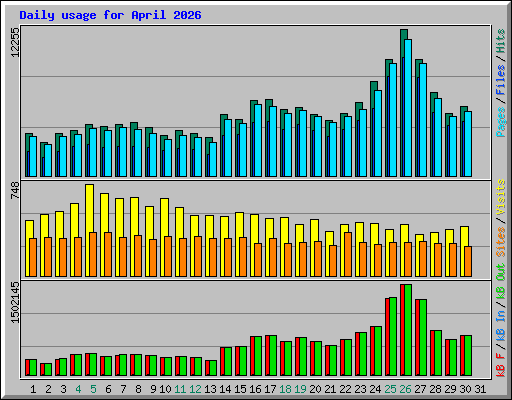Viewport: 512px width, 400px height.
Task: Click day 31 on the x-axis
Action: (x=480, y=389)
